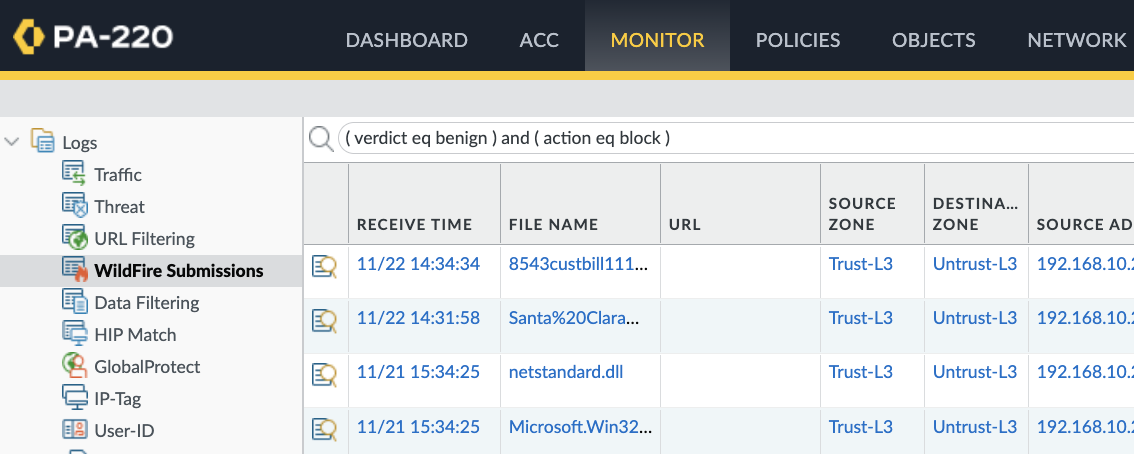Open HIP Match logs
This screenshot has width=1134, height=454.
click(135, 335)
